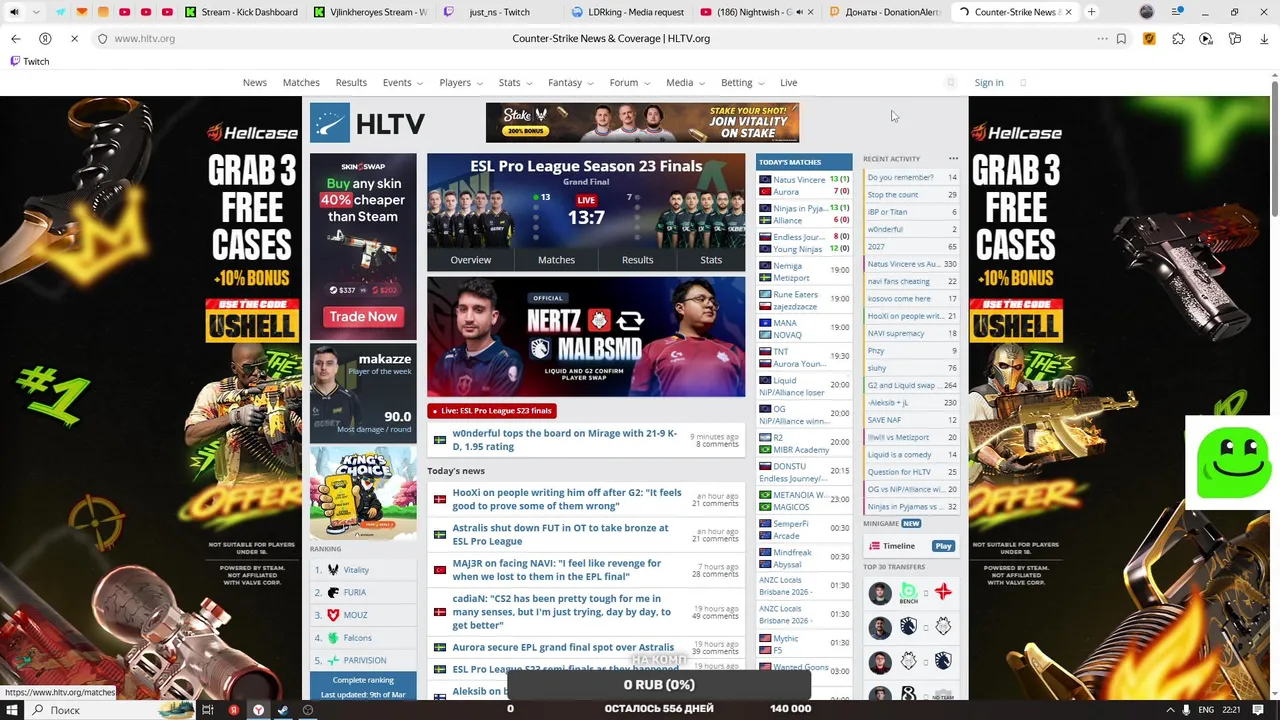
Task: Expand the Betting dropdown menu
Action: [742, 82]
